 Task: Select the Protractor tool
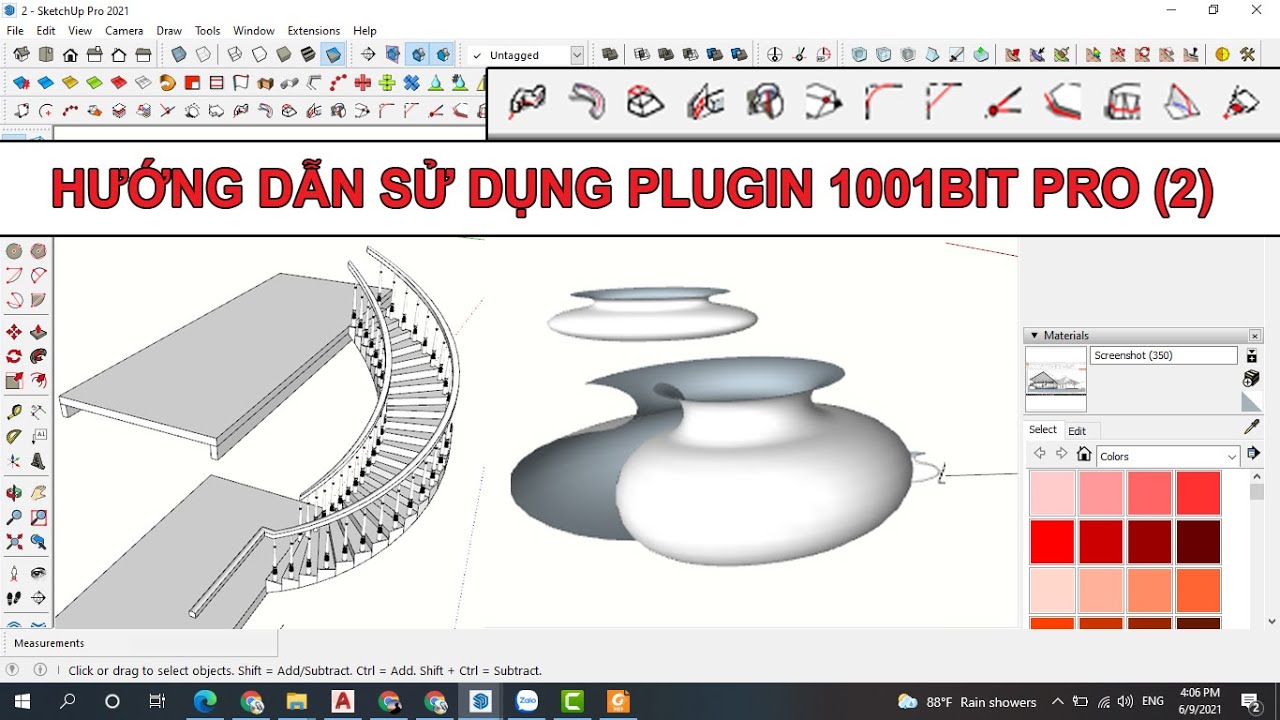[x=14, y=437]
